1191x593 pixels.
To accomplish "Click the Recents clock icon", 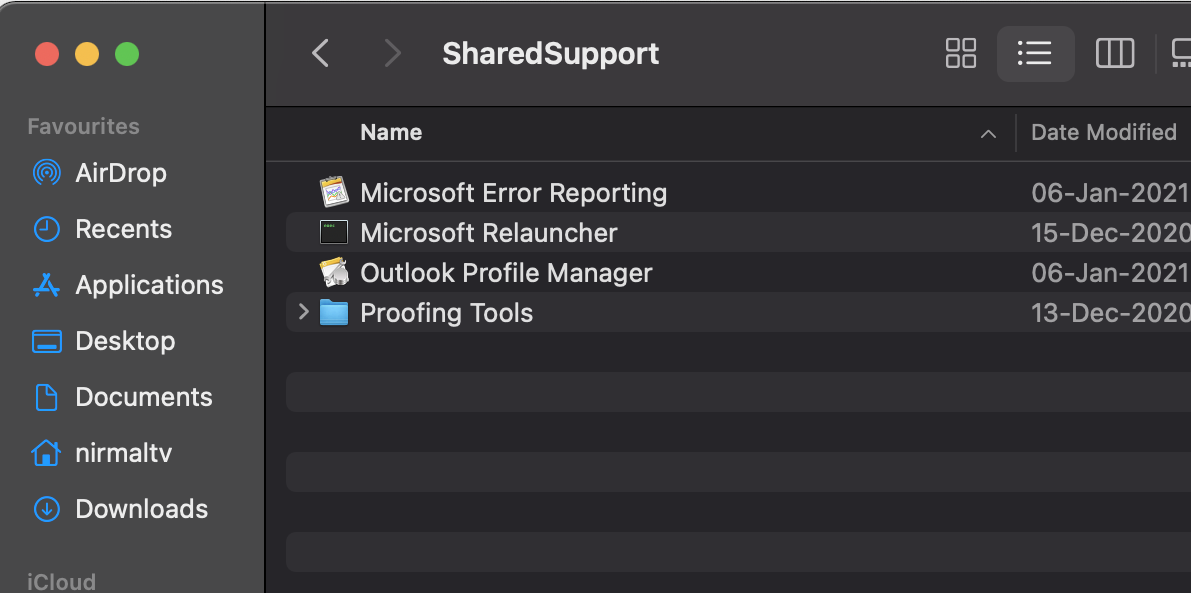I will click(x=46, y=229).
